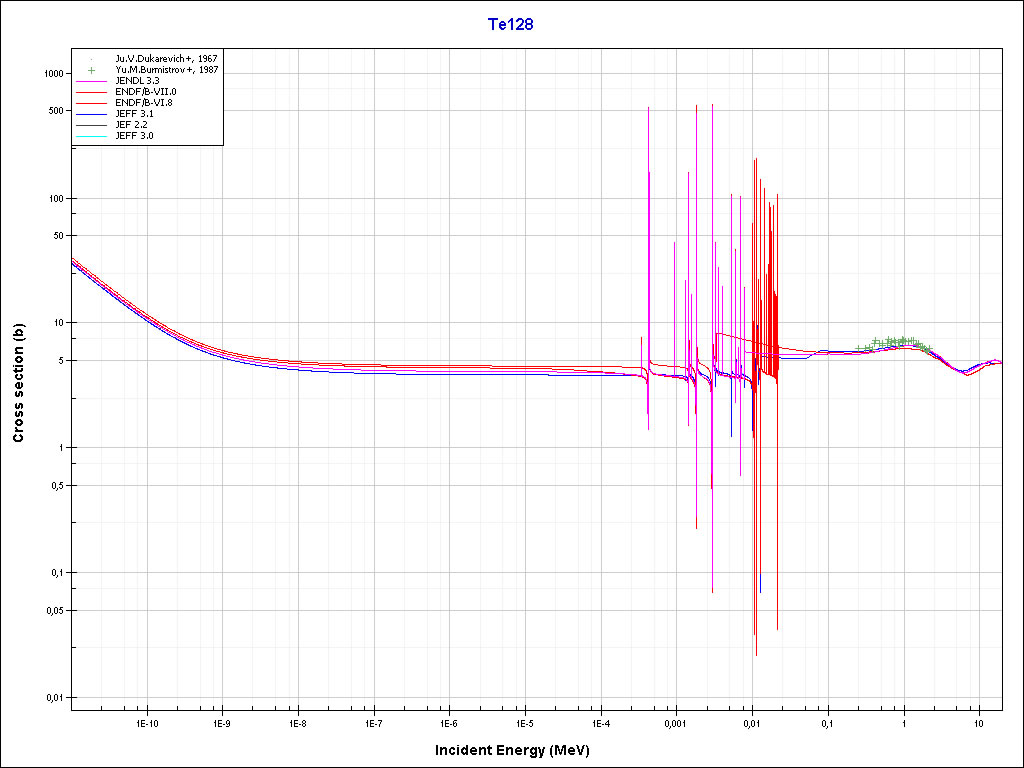The width and height of the screenshot is (1024, 768).
Task: Click the Te128 chart title
Action: coord(510,25)
